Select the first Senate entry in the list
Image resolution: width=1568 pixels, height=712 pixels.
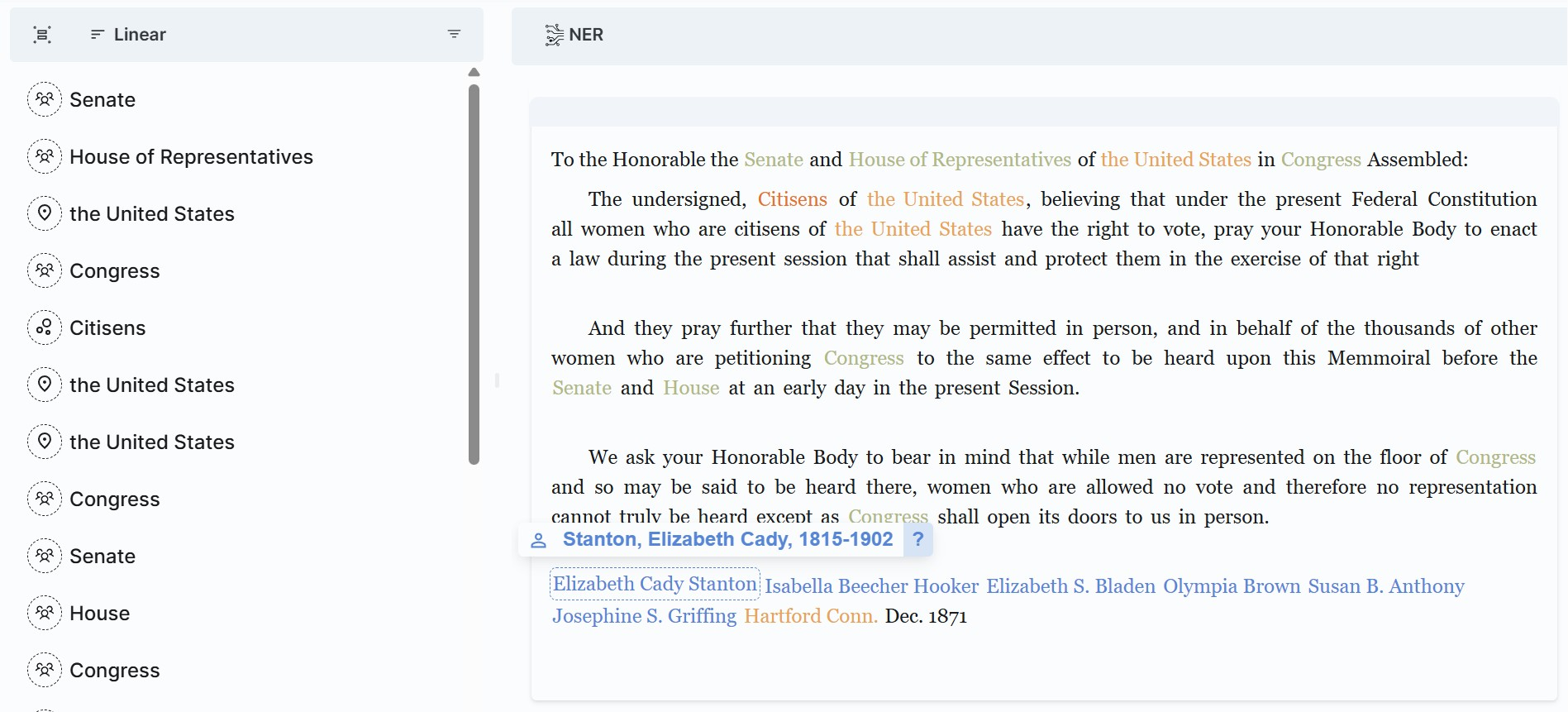[102, 100]
